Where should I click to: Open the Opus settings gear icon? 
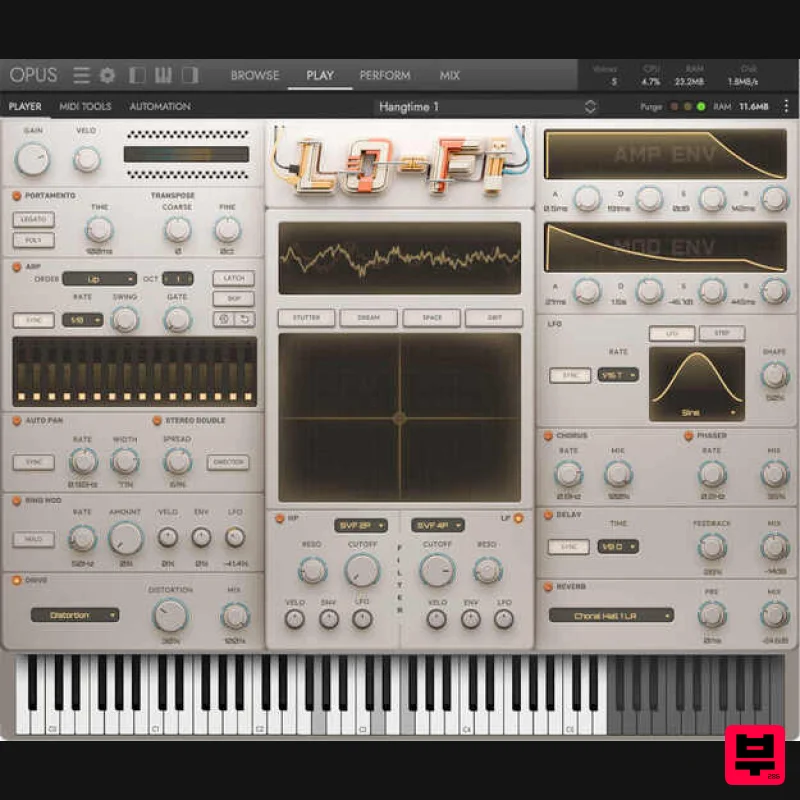click(x=106, y=75)
